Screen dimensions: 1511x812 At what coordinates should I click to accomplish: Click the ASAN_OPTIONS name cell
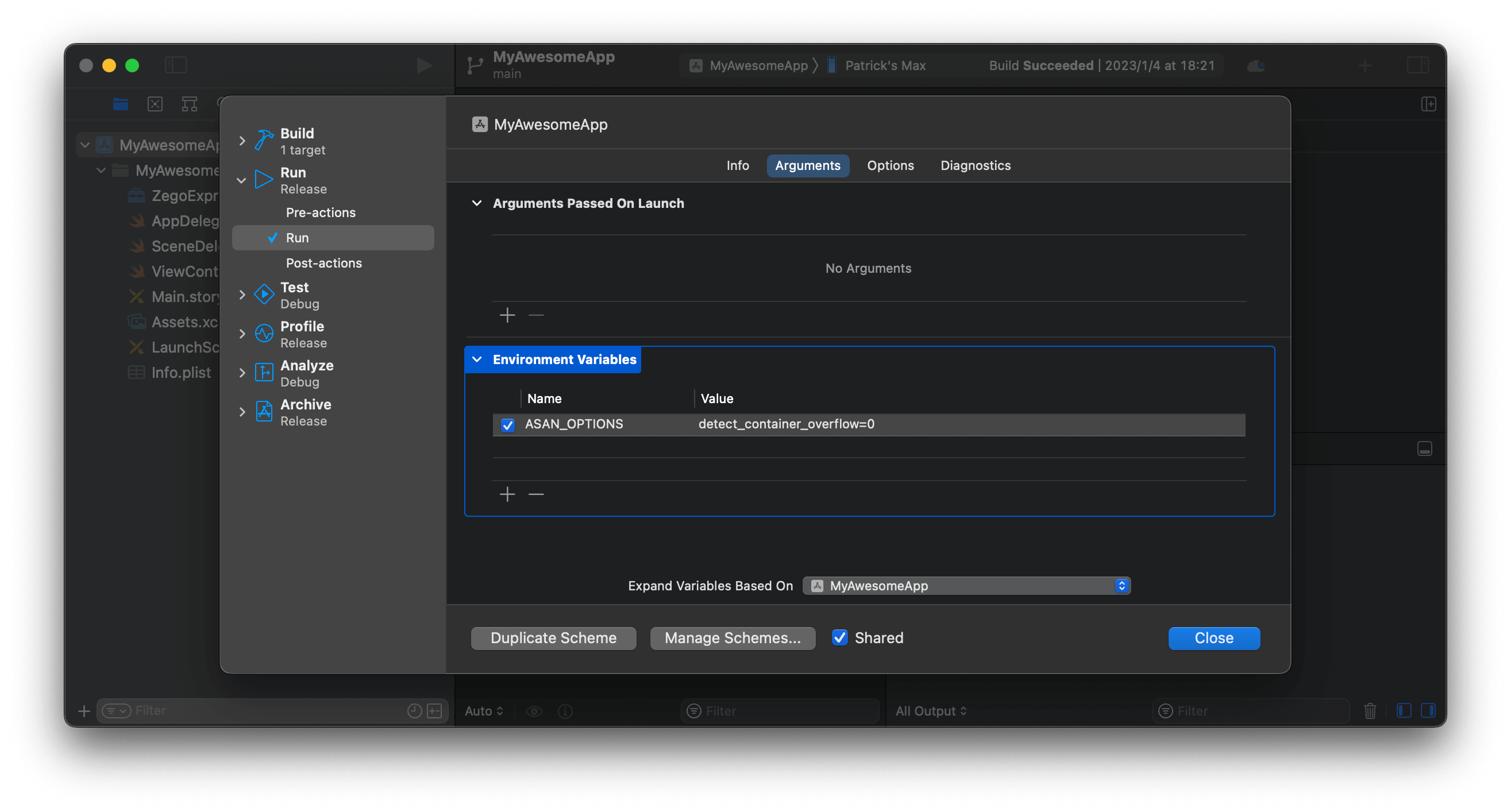[574, 424]
